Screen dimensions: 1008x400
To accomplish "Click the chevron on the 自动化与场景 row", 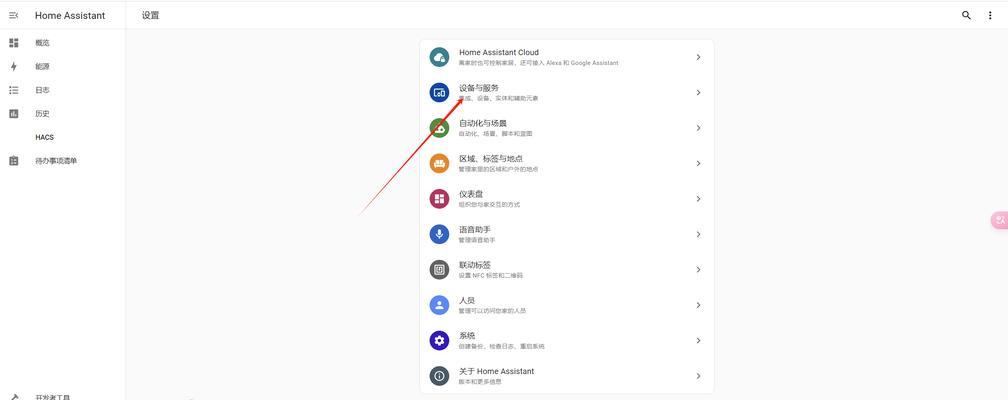I will click(698, 128).
